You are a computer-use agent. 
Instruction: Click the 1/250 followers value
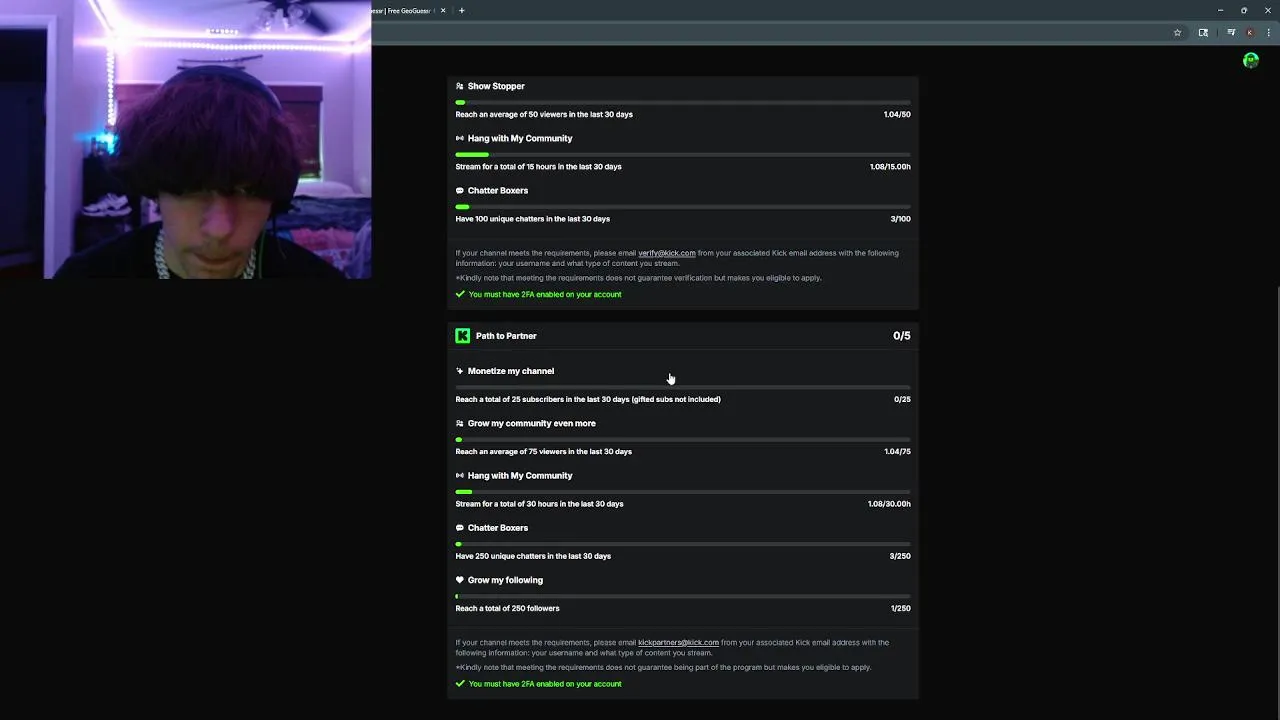901,608
